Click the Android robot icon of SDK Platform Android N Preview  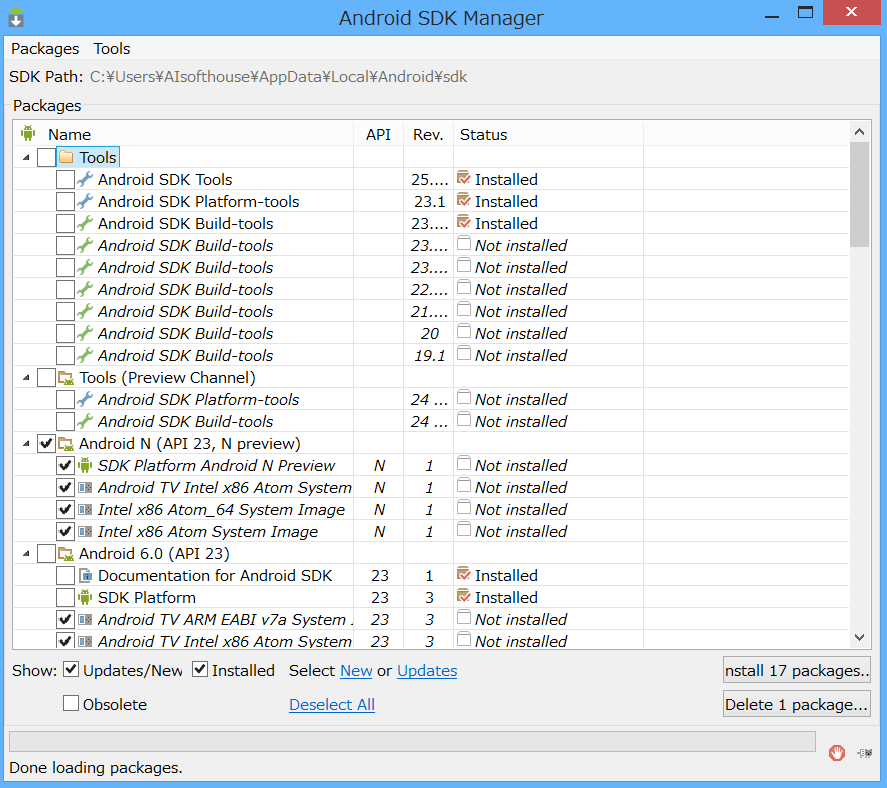[85, 466]
